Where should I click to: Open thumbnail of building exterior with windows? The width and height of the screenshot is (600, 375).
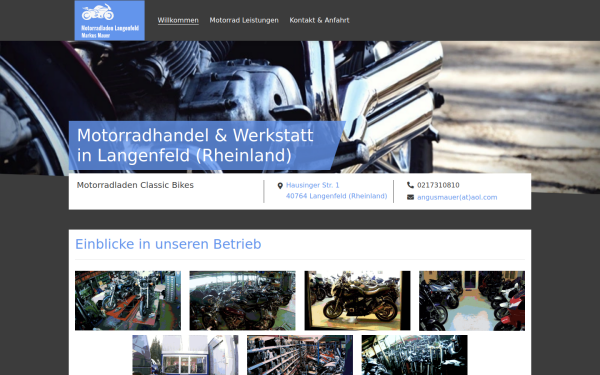[185, 355]
